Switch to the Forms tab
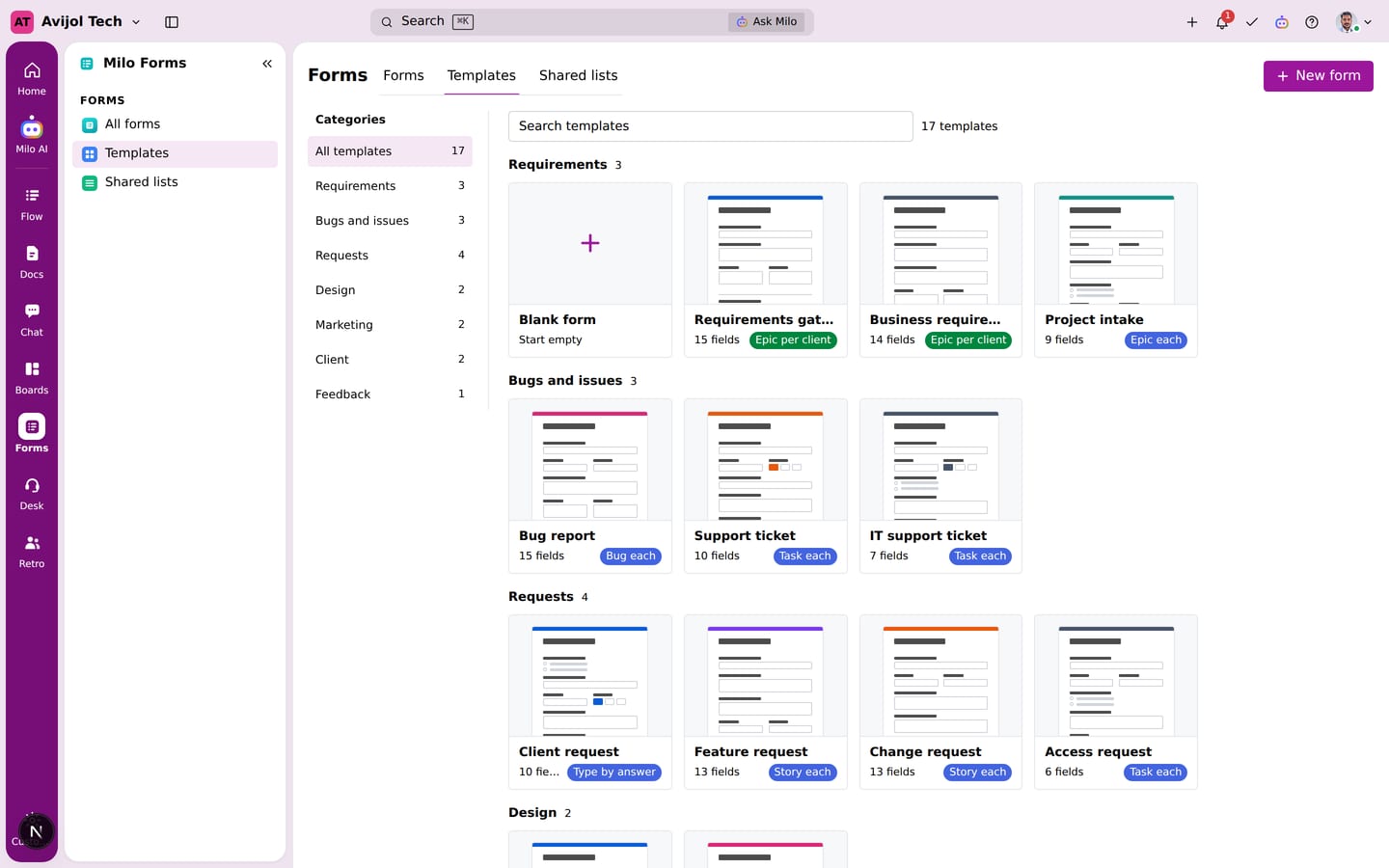The height and width of the screenshot is (868, 1389). pyautogui.click(x=403, y=75)
